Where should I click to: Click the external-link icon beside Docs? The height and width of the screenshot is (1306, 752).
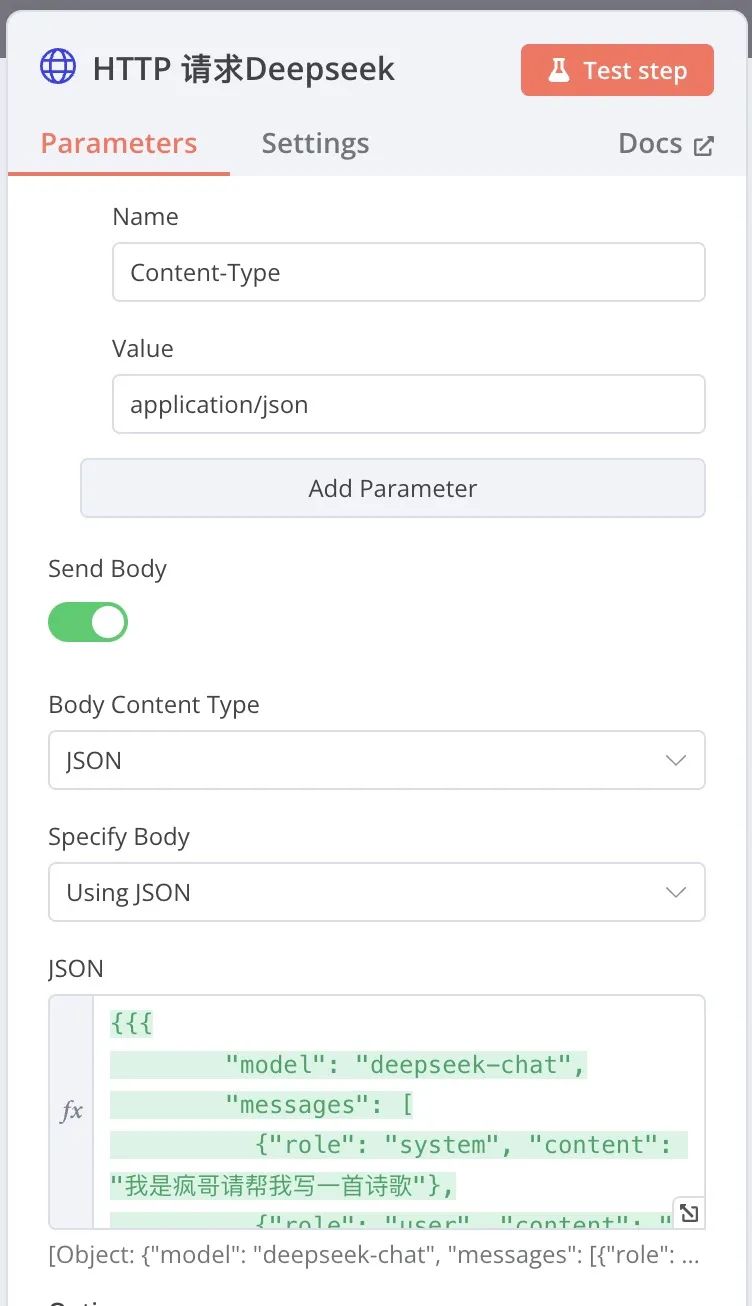click(704, 146)
